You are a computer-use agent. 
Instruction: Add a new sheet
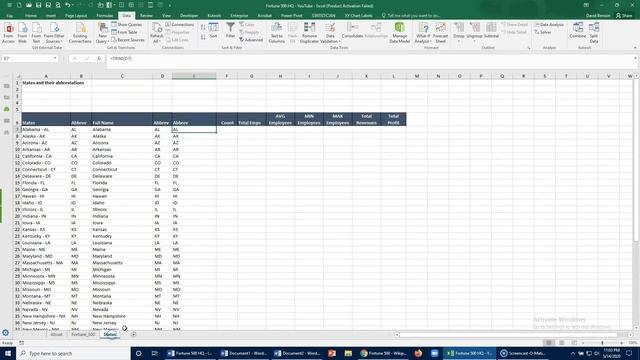tap(133, 334)
